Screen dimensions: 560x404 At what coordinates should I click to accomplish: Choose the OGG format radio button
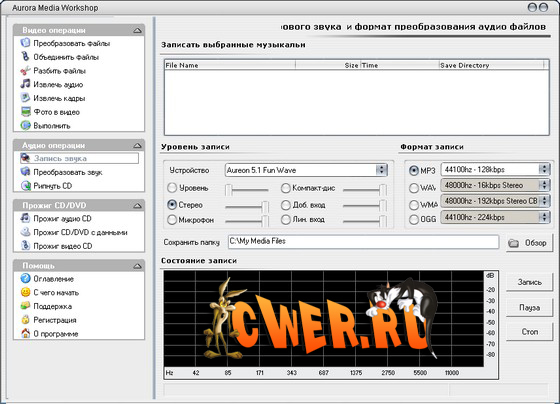pyautogui.click(x=414, y=219)
